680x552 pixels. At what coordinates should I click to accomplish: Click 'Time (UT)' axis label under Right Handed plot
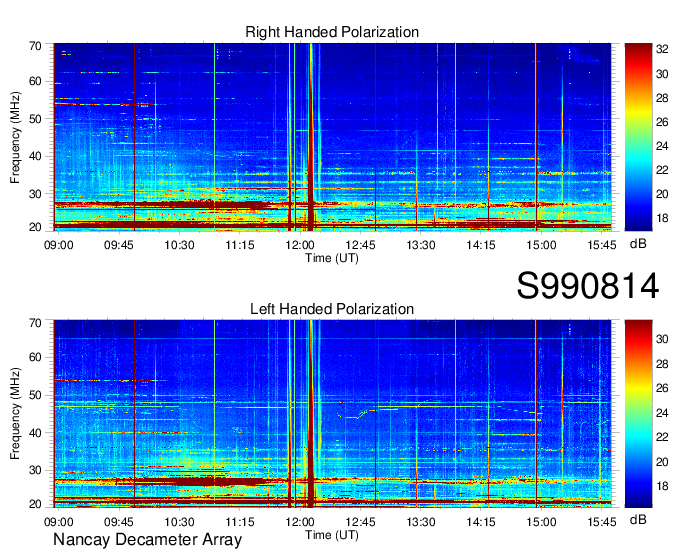click(332, 258)
